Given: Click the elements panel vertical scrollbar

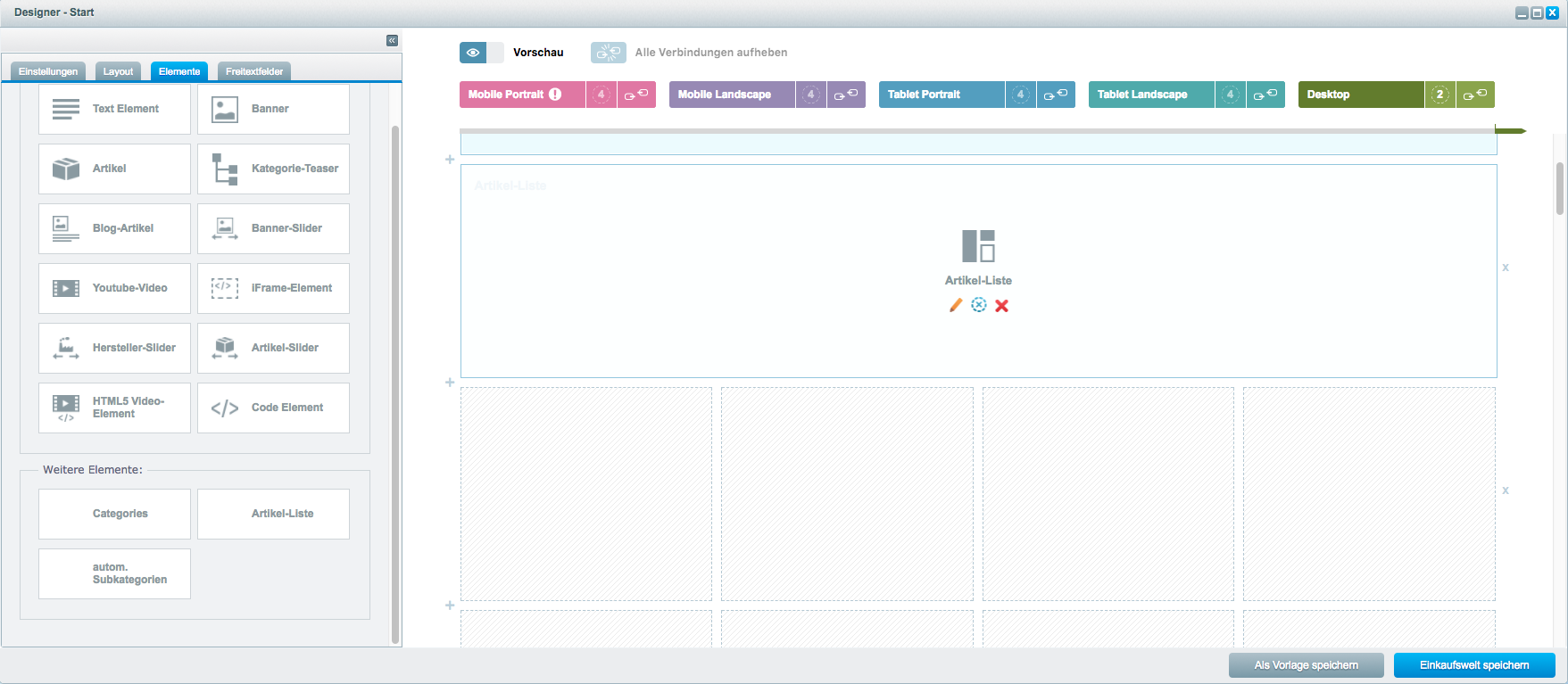Looking at the screenshot, I should (395, 383).
